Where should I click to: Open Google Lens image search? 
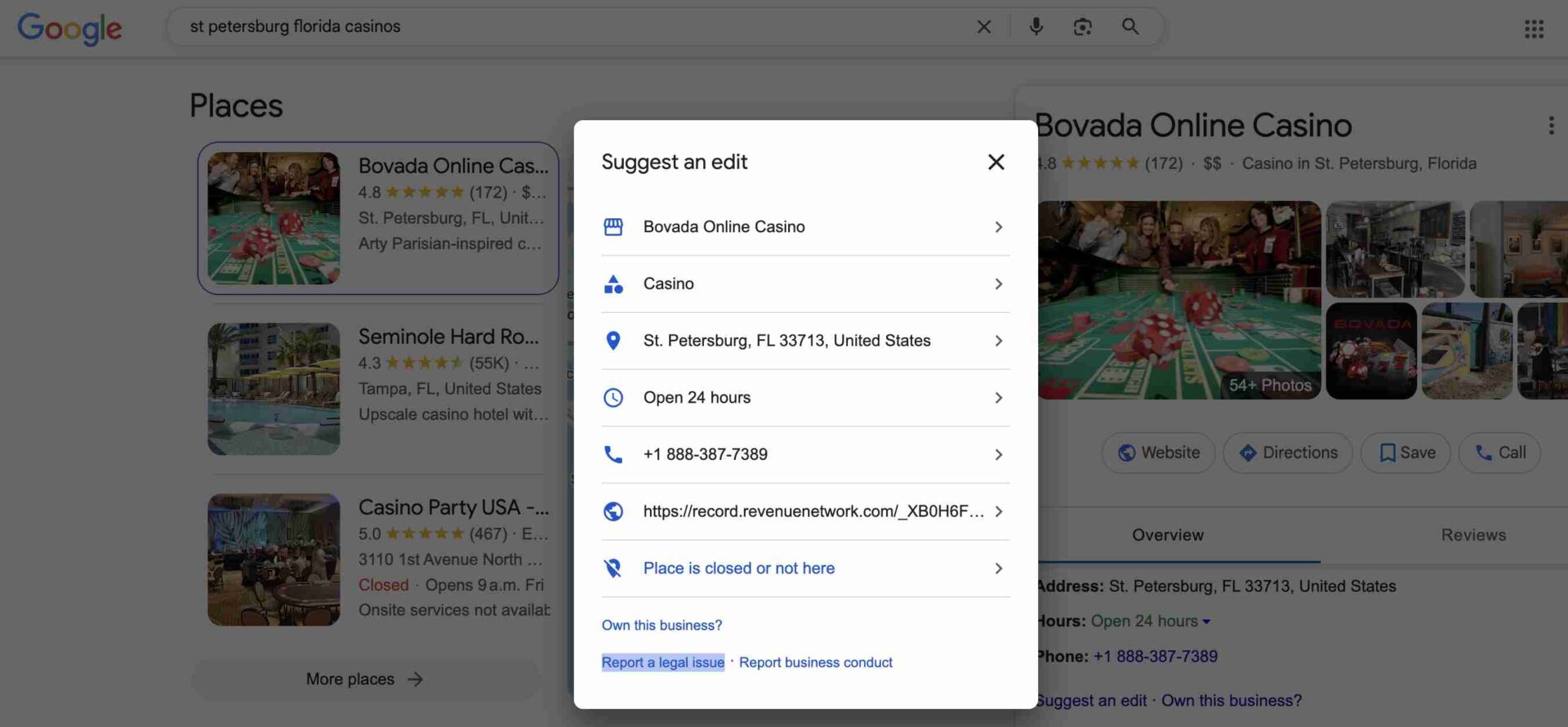click(1082, 27)
